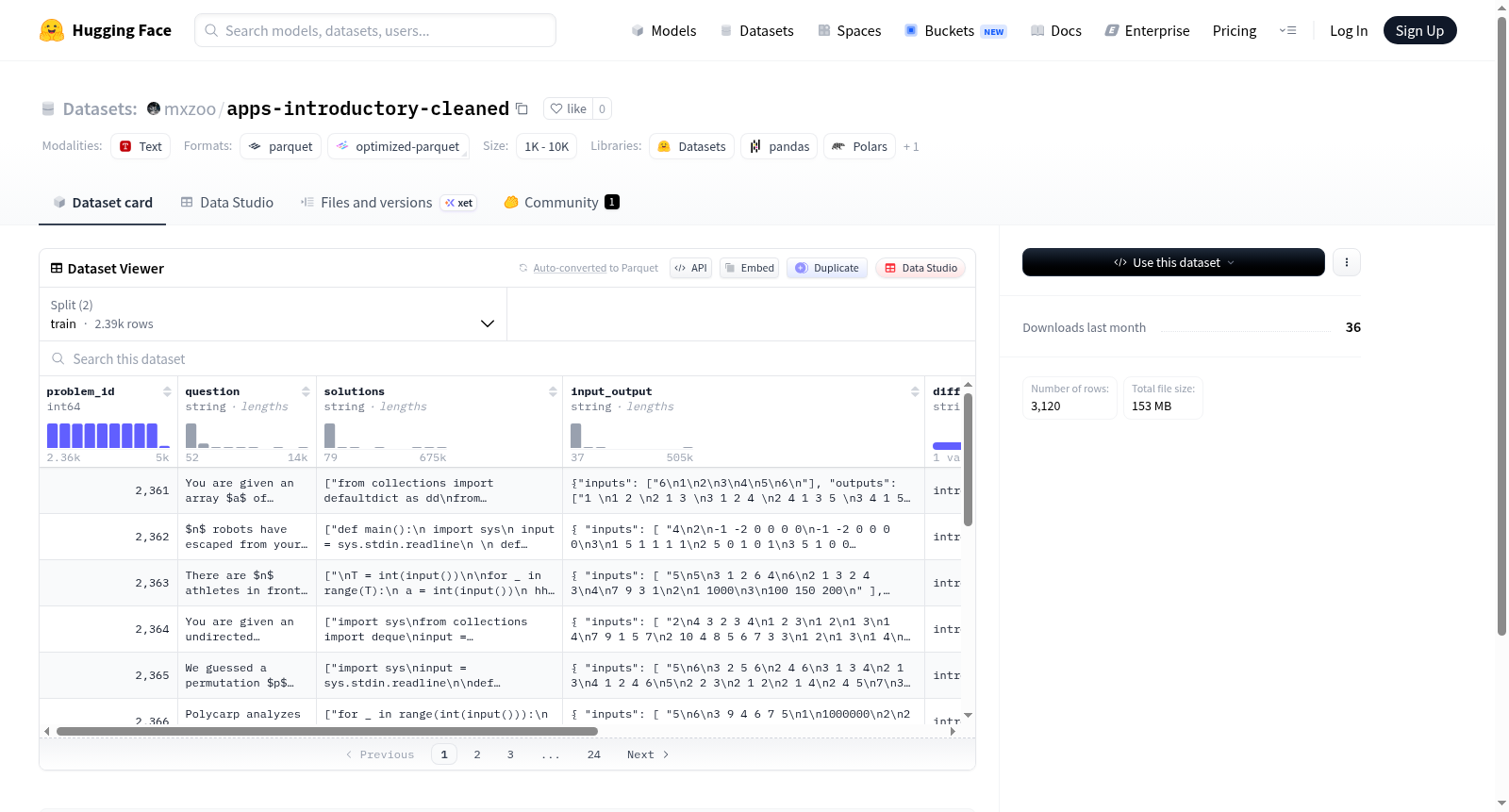The image size is (1509, 812).
Task: Expand the Split train dropdown
Action: pos(273,314)
